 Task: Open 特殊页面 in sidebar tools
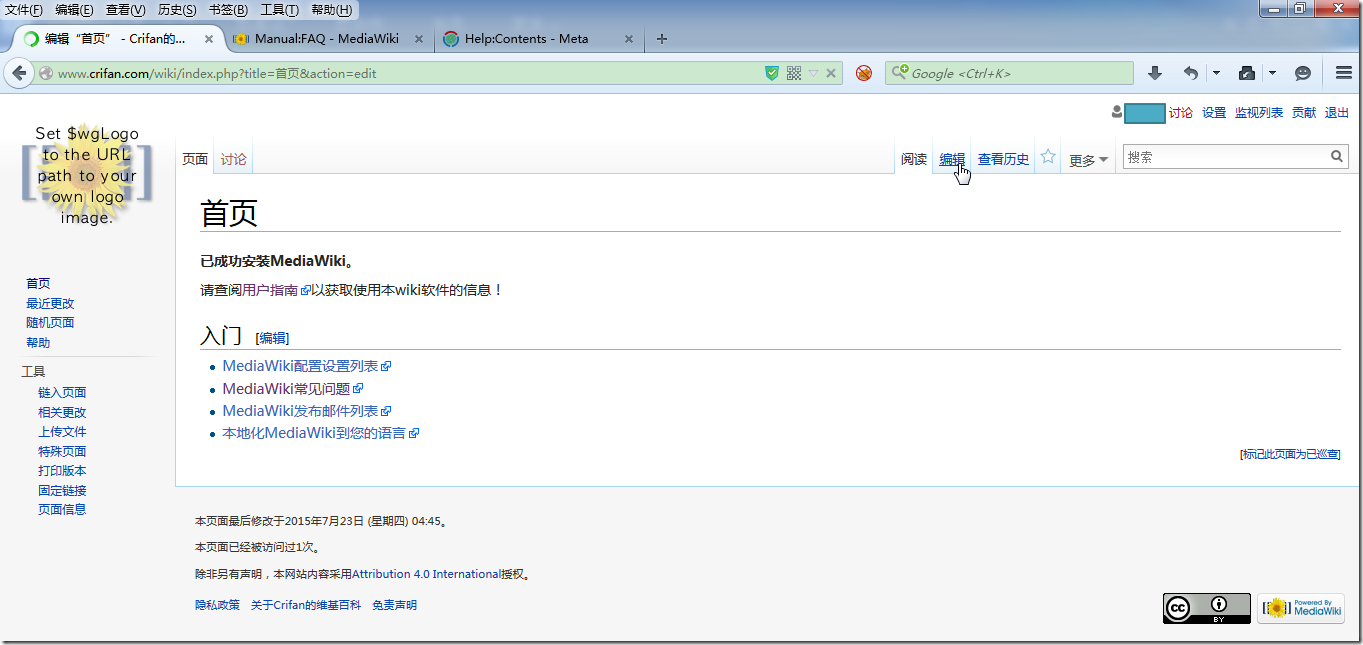(62, 451)
